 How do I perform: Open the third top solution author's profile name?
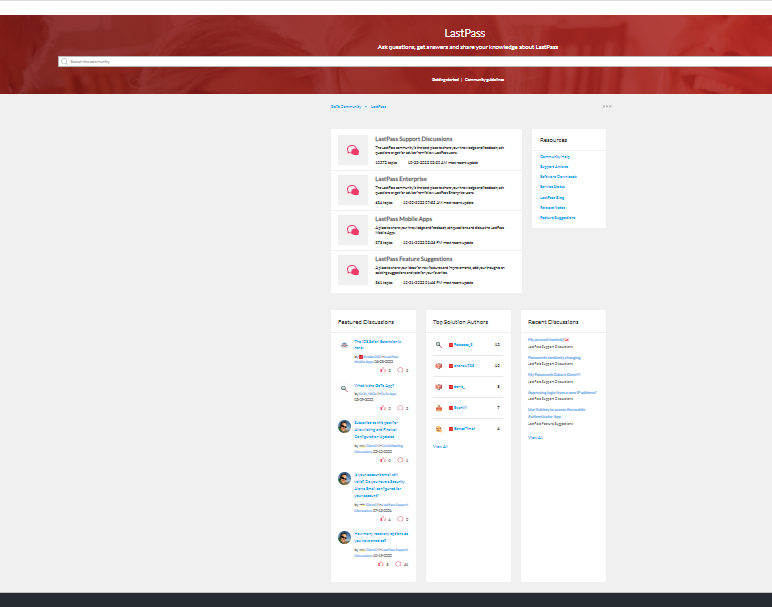click(x=459, y=387)
